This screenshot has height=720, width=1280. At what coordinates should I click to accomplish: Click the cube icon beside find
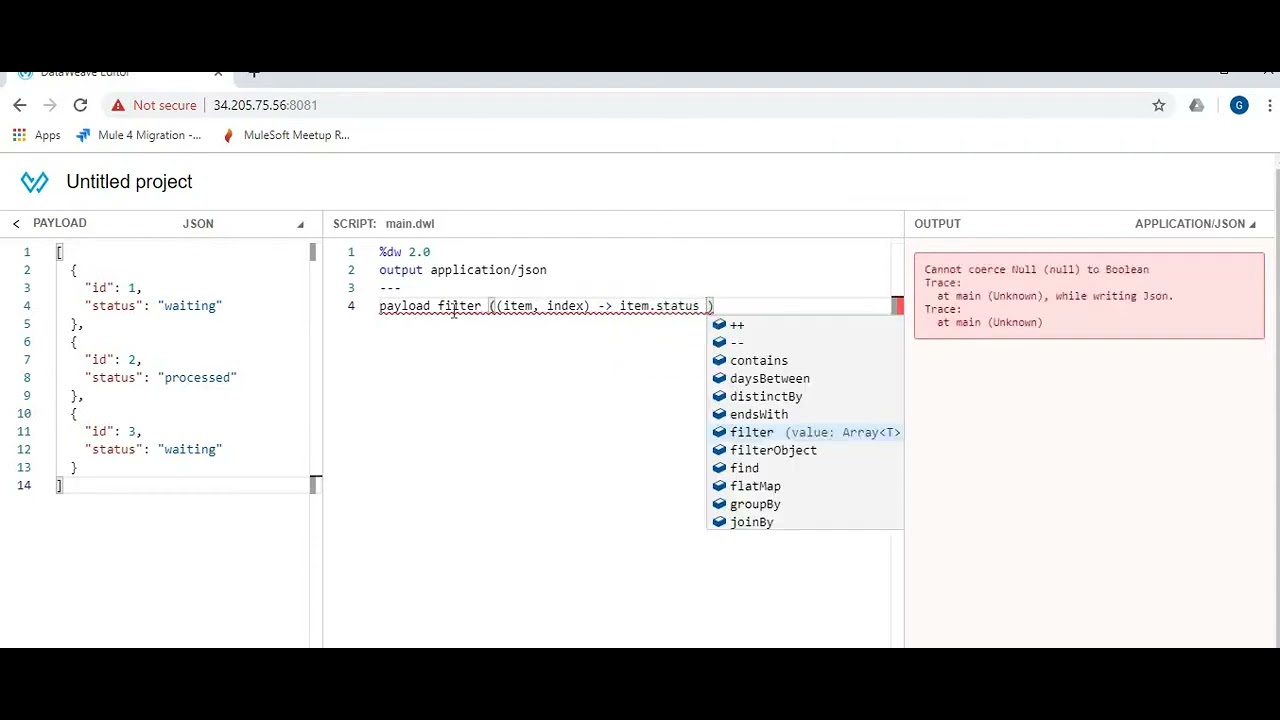pos(719,469)
